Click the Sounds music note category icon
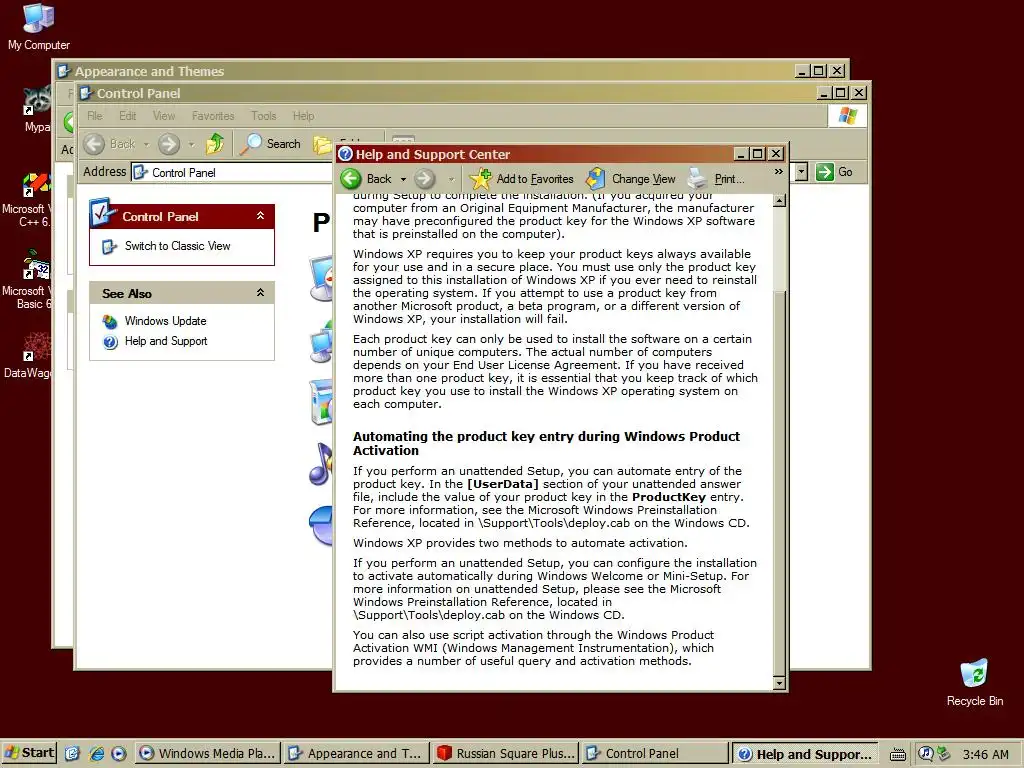 click(x=321, y=464)
